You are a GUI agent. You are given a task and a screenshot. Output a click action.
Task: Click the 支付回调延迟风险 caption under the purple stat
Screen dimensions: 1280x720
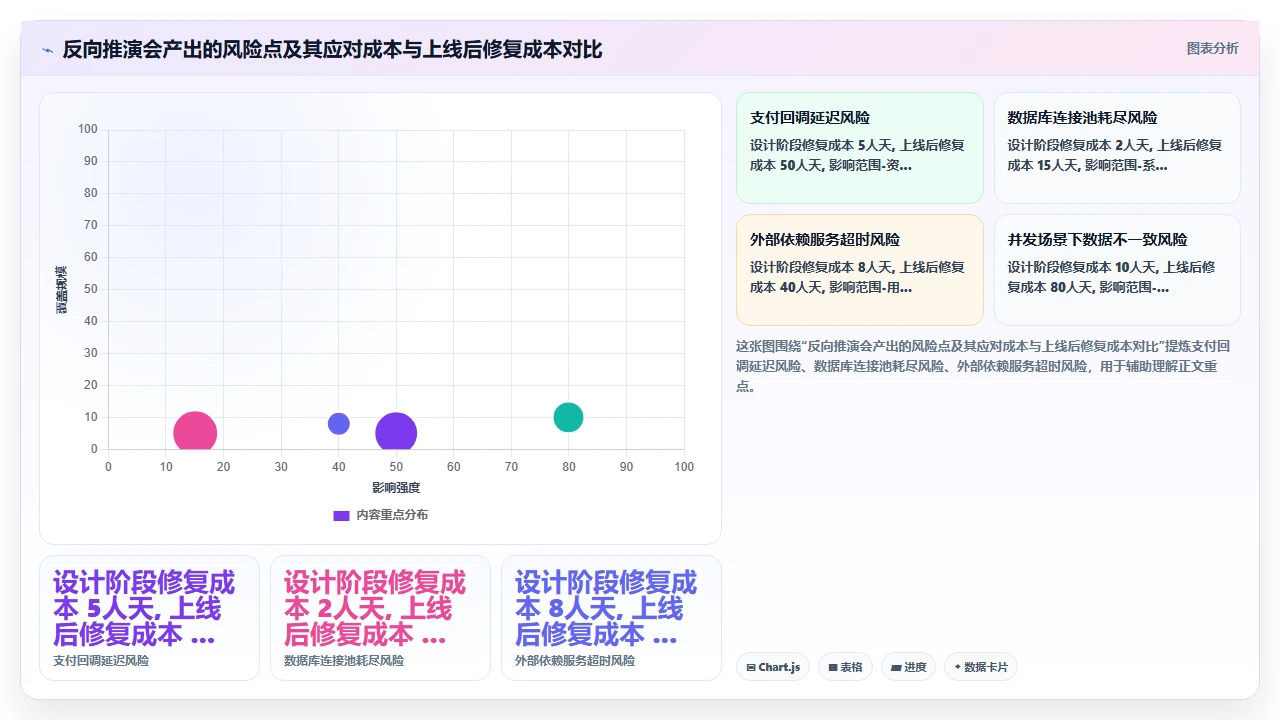coord(101,661)
